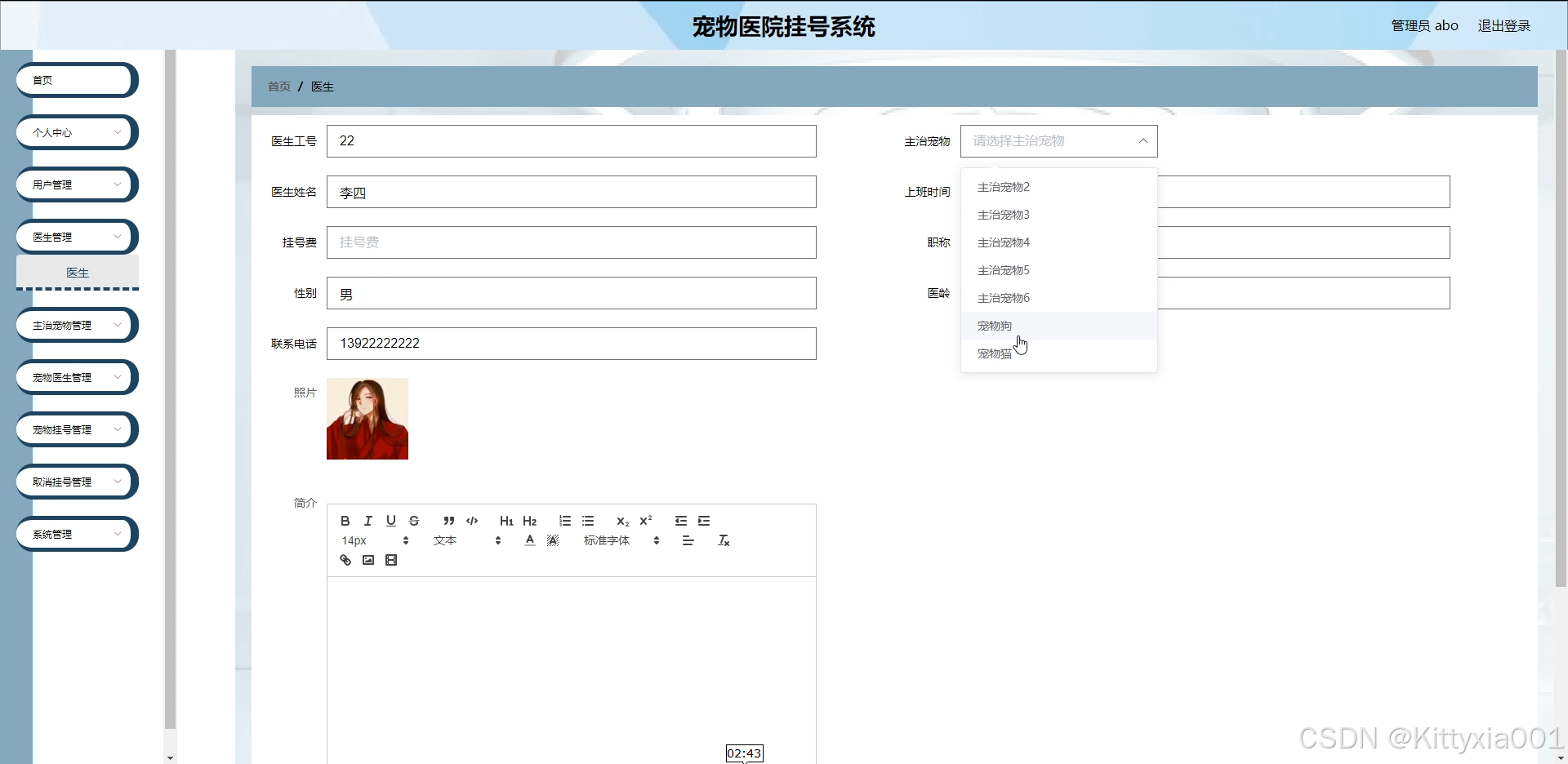Clear formatting with the Tx icon
Screen dimensions: 1568x764
point(724,540)
